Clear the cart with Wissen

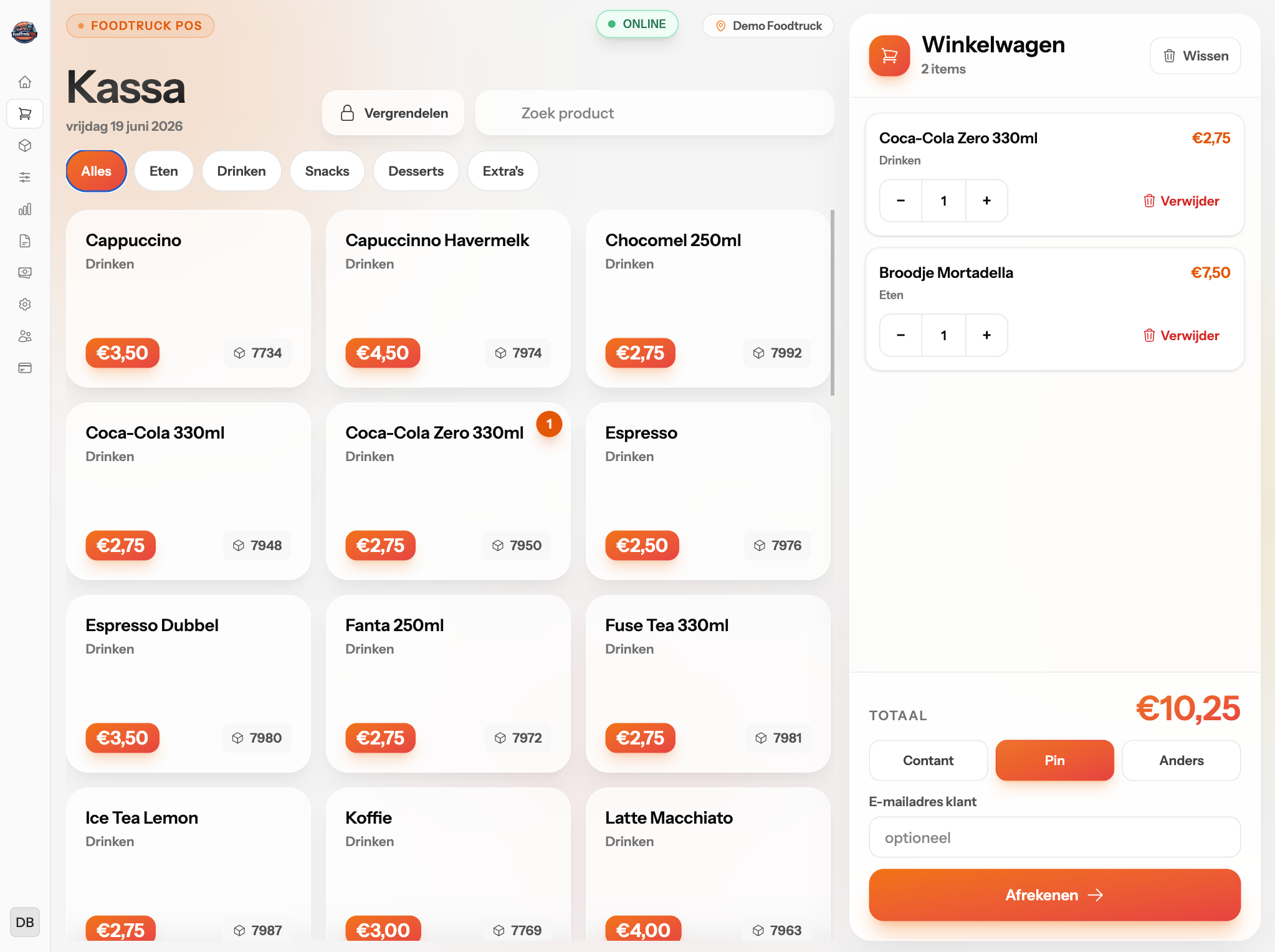[x=1195, y=56]
